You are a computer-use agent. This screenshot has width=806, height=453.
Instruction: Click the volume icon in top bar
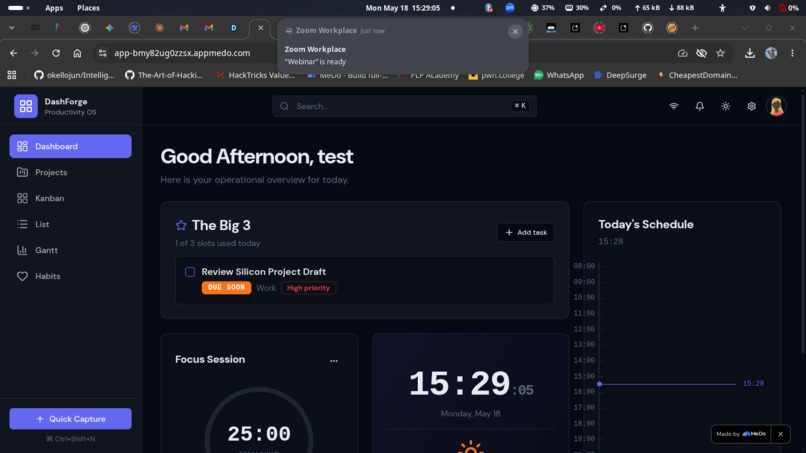[x=767, y=8]
